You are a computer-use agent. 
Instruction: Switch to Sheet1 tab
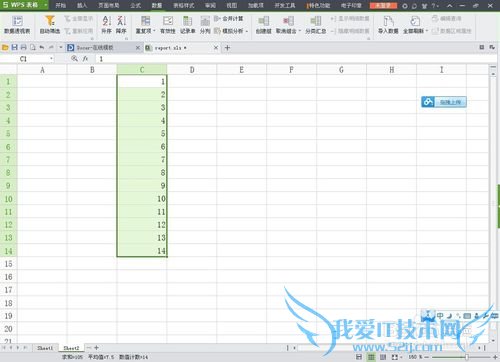45,348
